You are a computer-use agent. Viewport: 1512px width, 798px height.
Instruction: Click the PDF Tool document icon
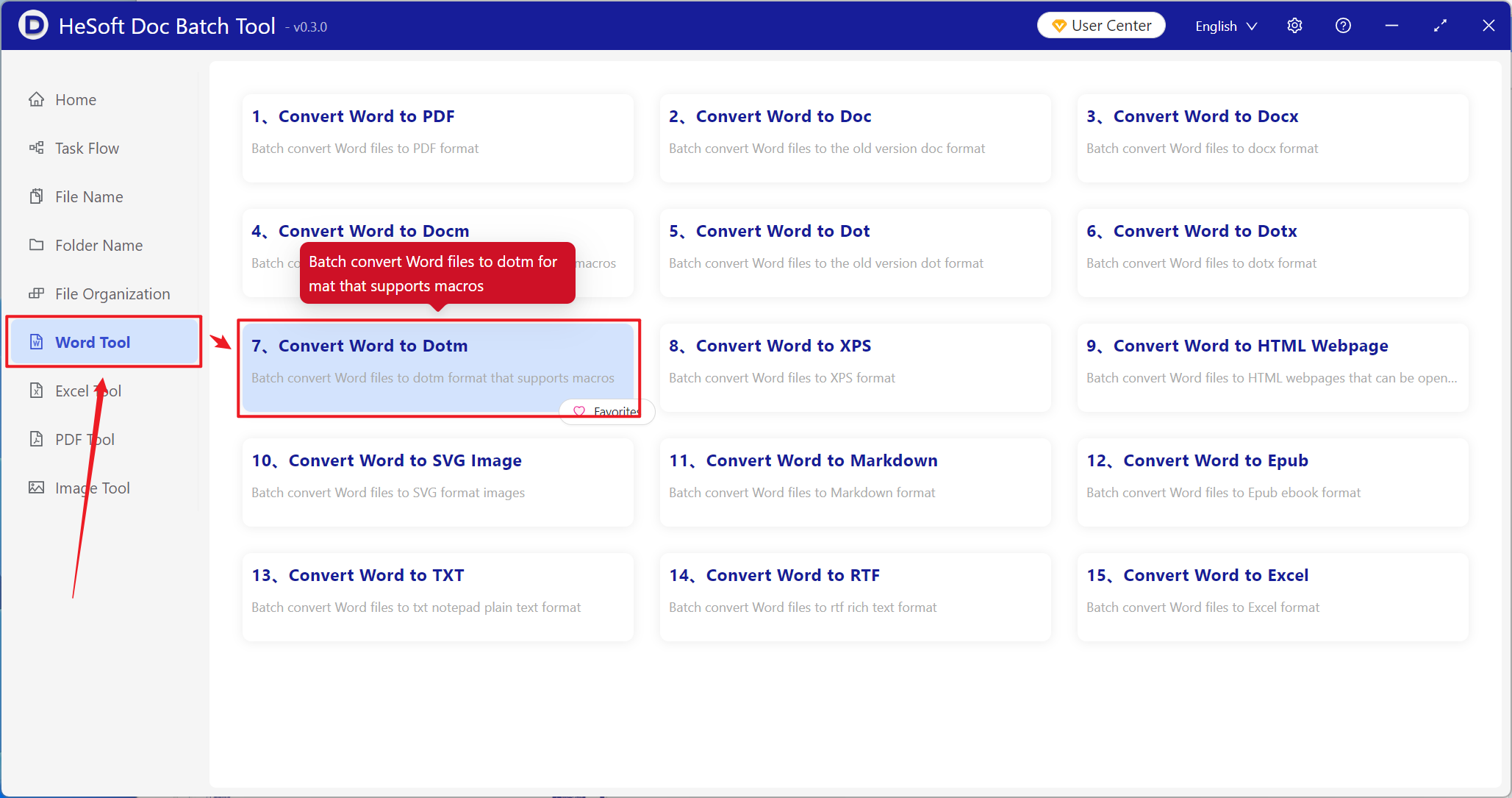(x=36, y=439)
